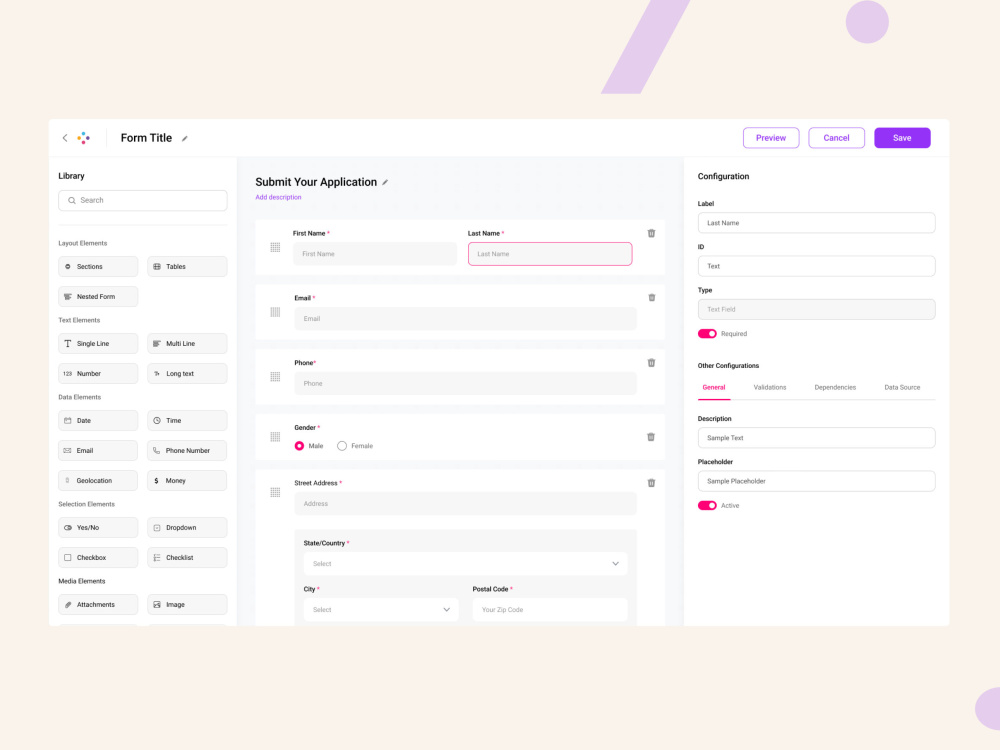This screenshot has width=1000, height=750.
Task: Delete the Email field
Action: (x=651, y=298)
